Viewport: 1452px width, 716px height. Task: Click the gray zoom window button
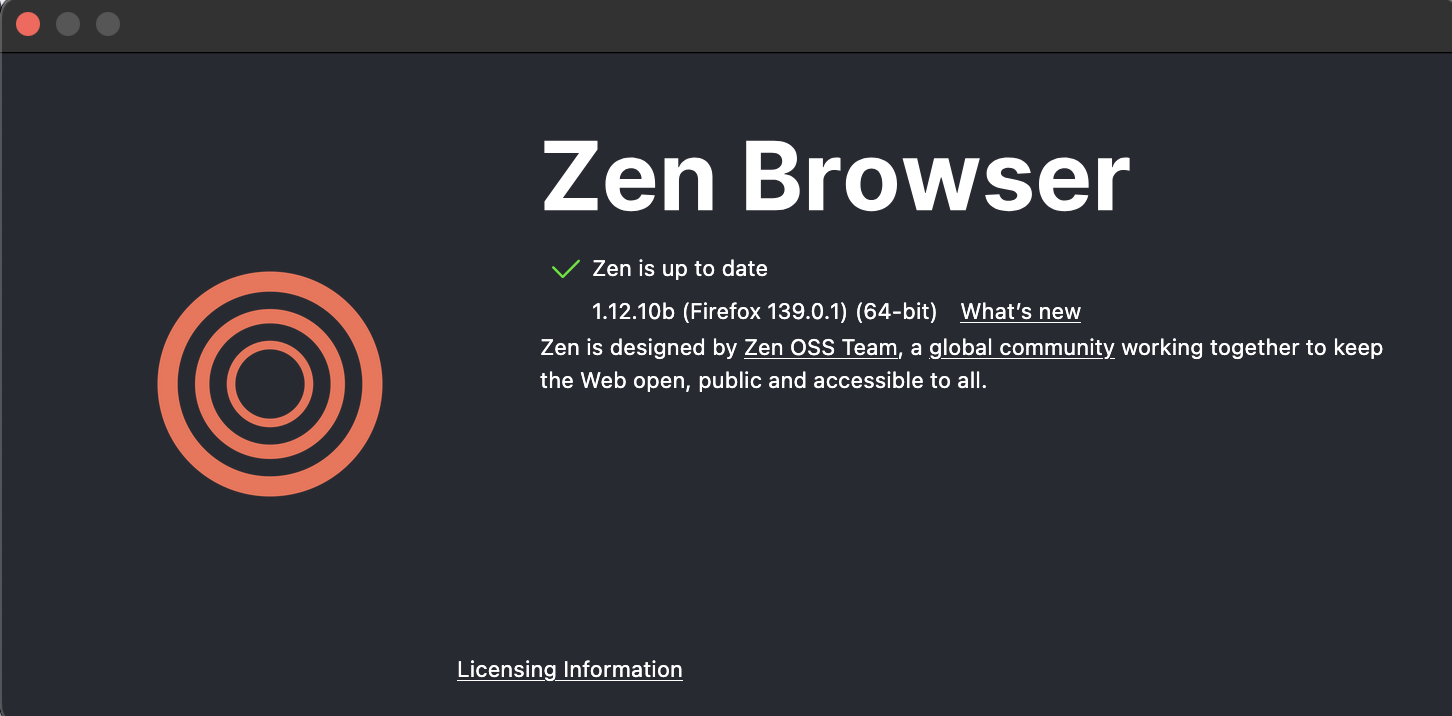pos(108,24)
